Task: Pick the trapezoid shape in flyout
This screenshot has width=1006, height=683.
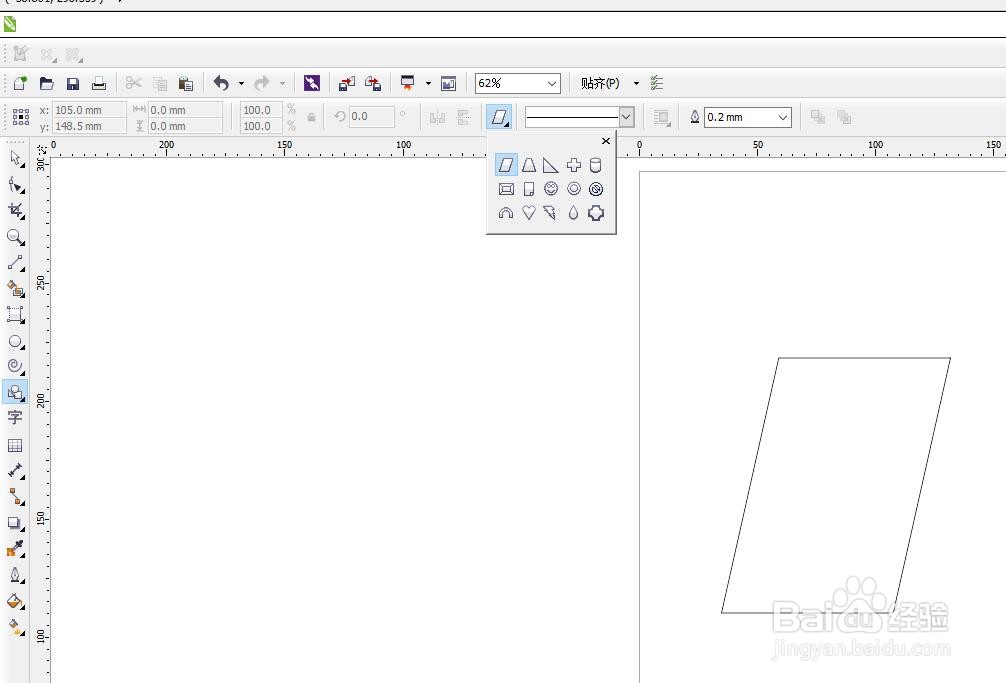Action: (529, 165)
